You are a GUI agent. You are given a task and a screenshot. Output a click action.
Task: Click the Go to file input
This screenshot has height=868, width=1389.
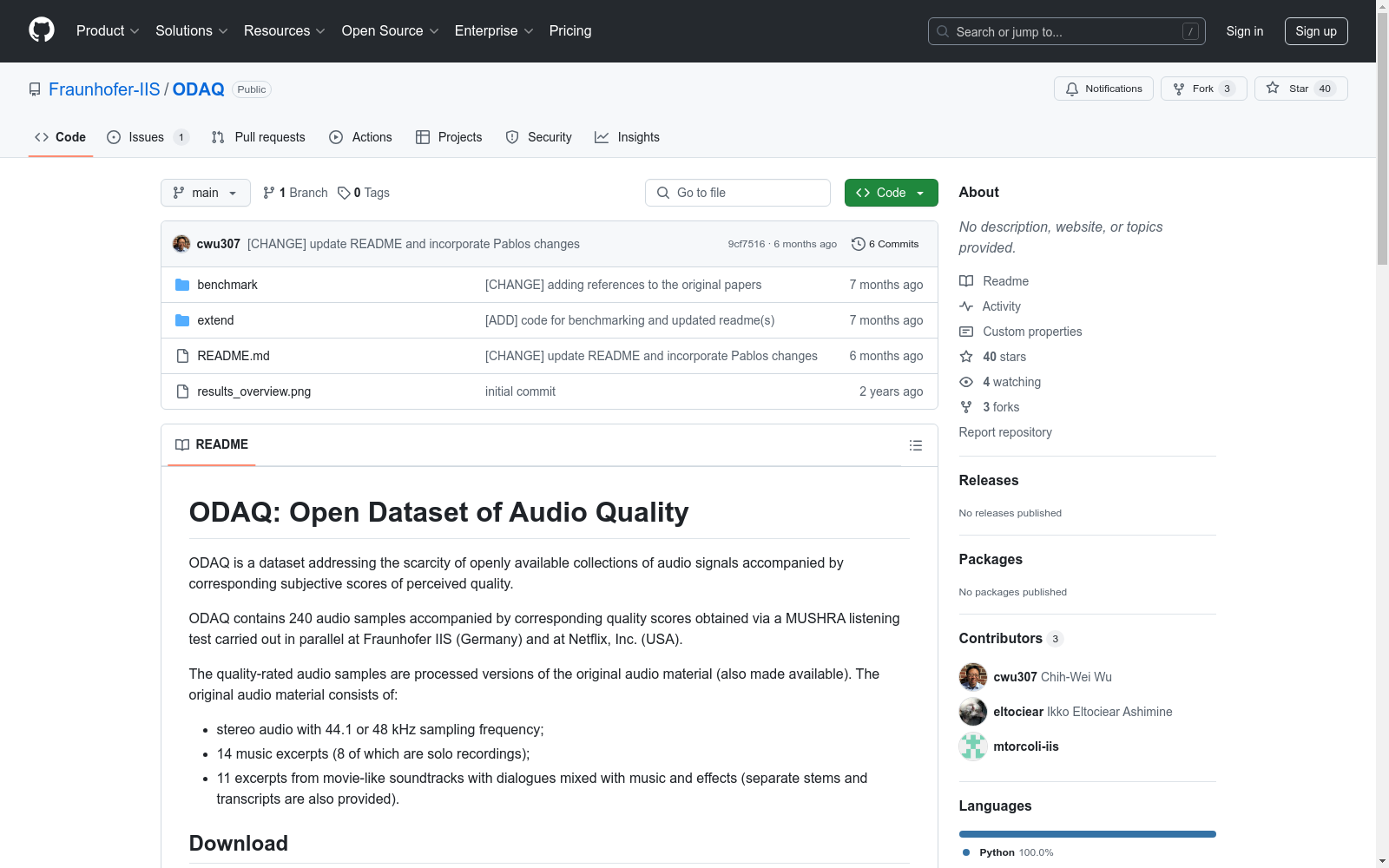coord(738,193)
